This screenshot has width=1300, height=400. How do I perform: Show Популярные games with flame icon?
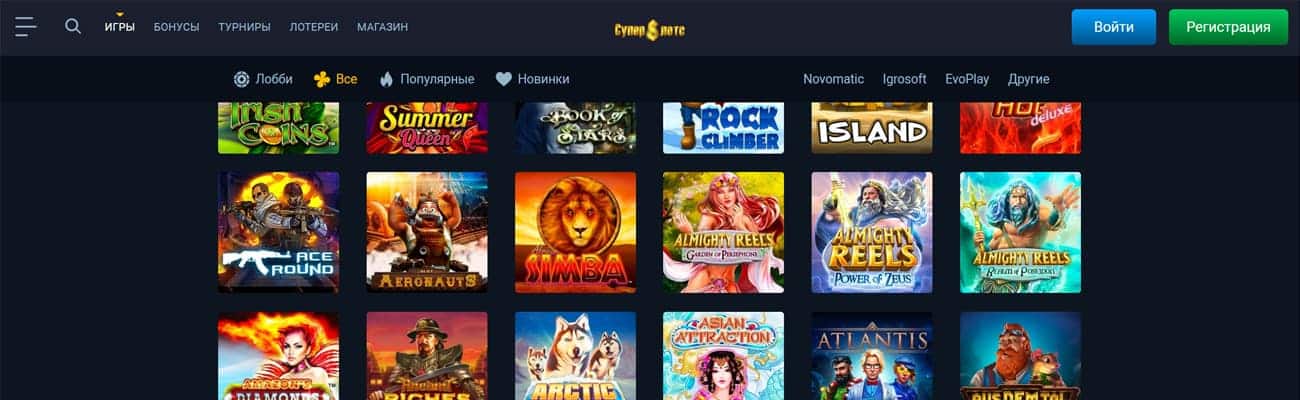(x=426, y=79)
